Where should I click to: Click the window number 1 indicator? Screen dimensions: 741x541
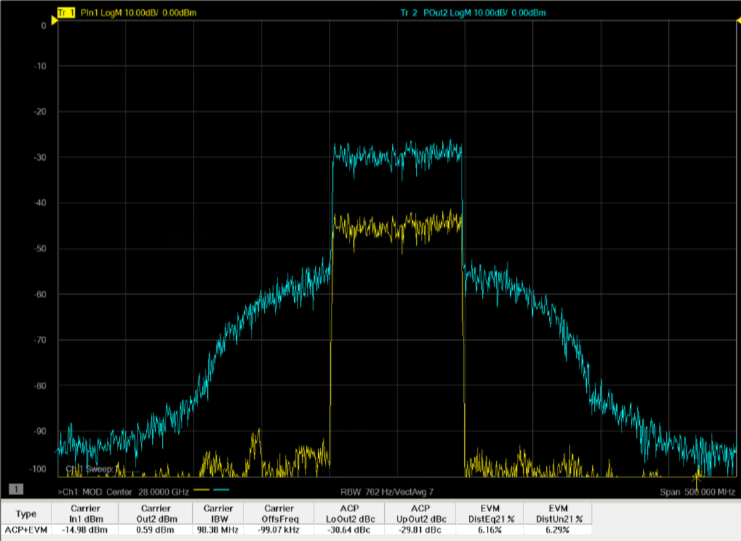[16, 489]
